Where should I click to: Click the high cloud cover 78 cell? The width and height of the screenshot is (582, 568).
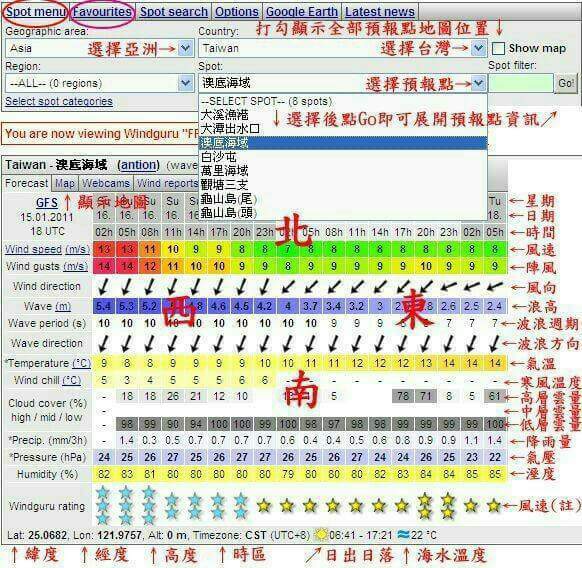point(403,396)
